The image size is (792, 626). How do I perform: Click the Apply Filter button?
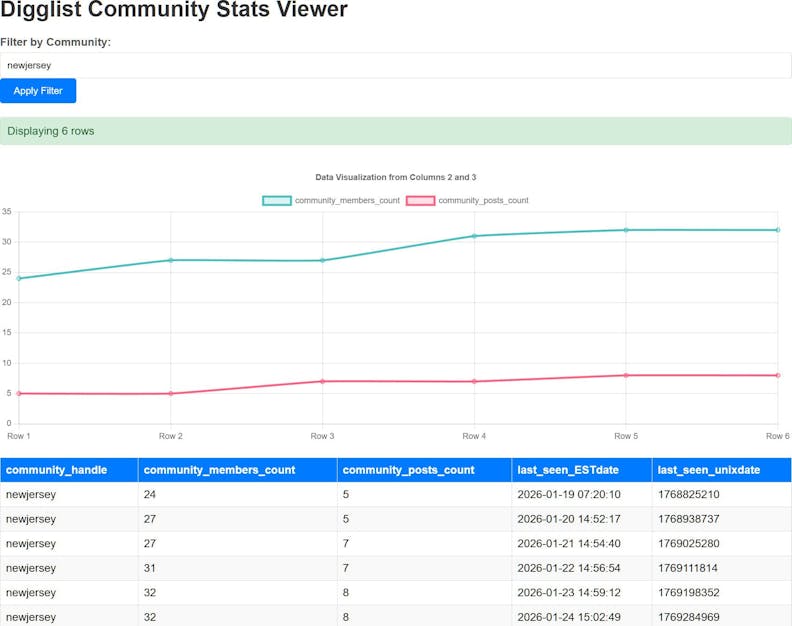pos(38,91)
